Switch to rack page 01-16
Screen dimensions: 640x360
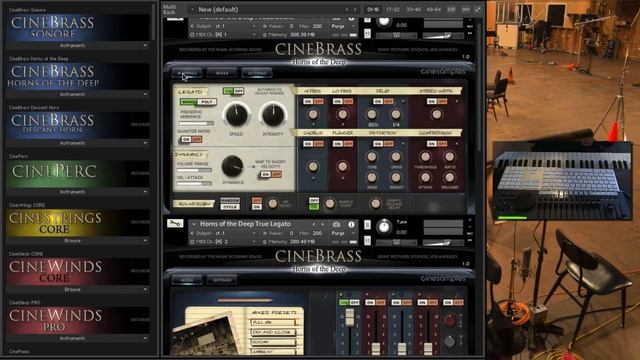(373, 9)
